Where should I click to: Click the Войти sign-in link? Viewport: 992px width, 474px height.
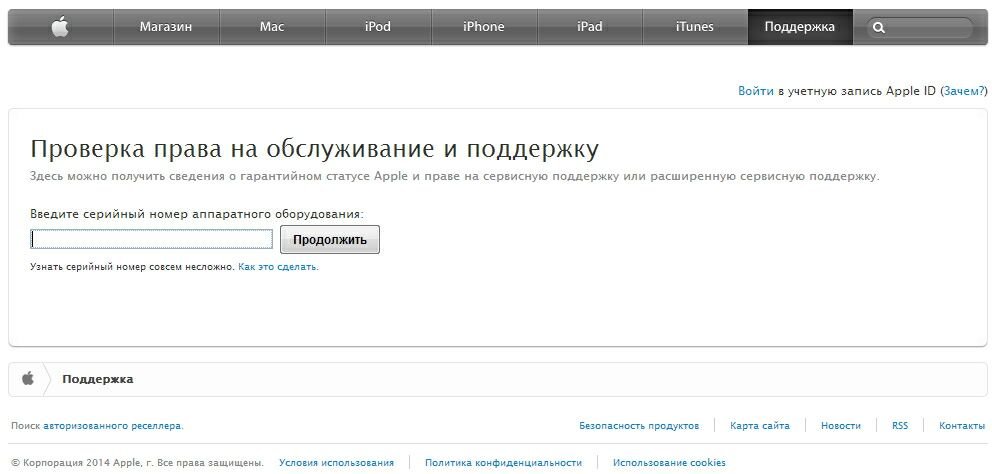click(x=755, y=91)
